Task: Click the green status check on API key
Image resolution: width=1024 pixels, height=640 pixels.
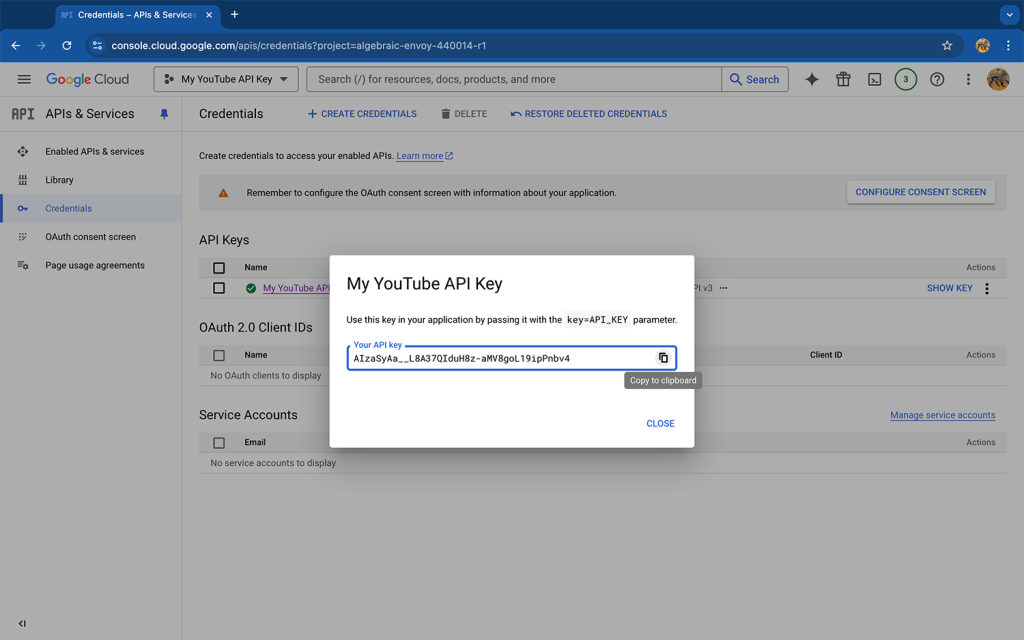Action: (251, 288)
